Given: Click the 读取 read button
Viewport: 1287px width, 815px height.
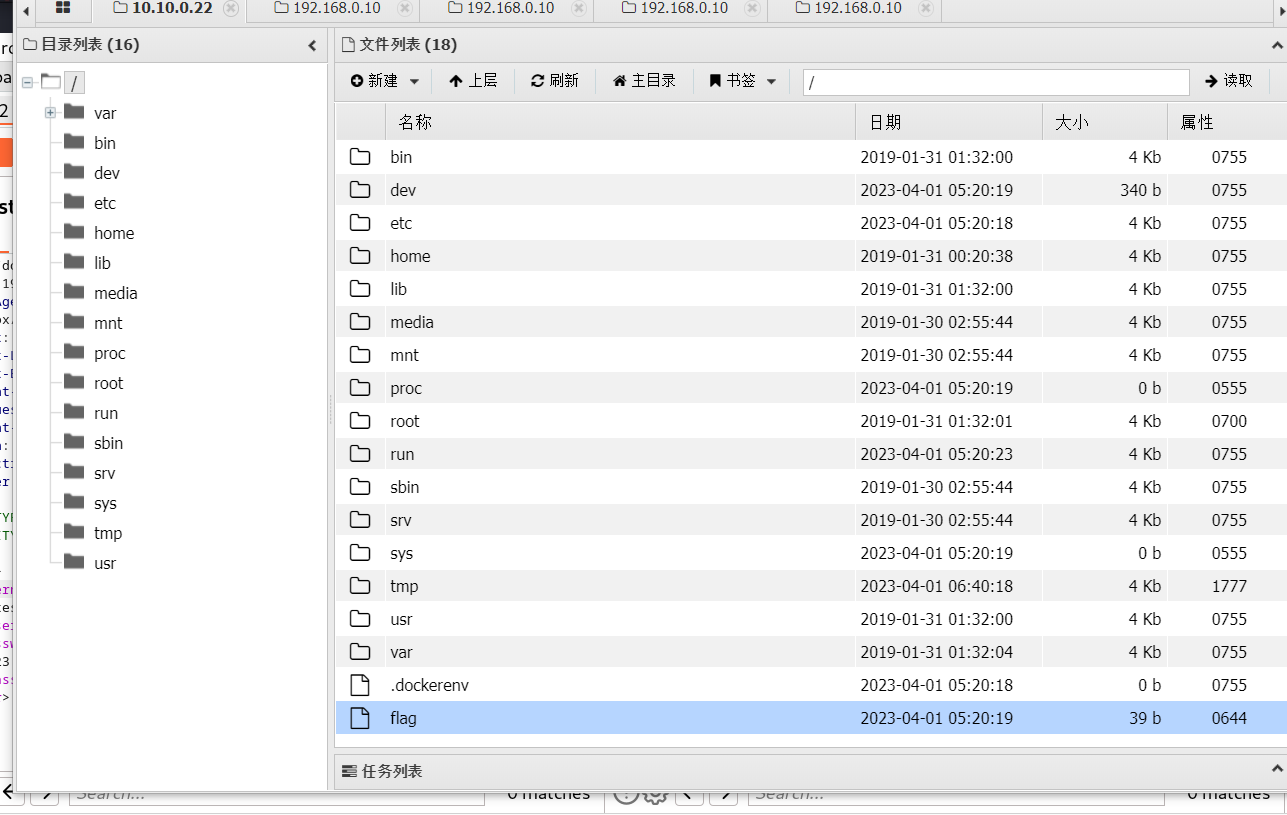Looking at the screenshot, I should [1228, 81].
